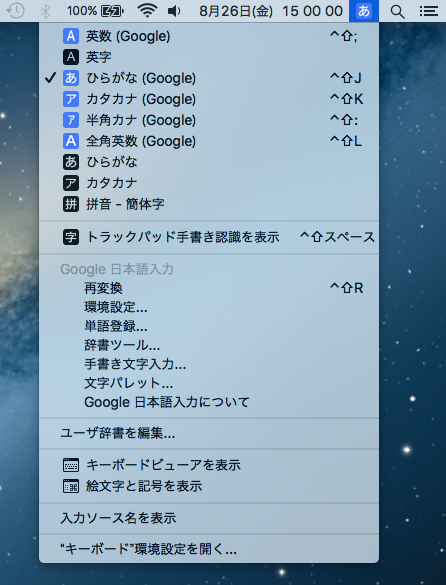The image size is (446, 585).
Task: Close the input source menu via あ icon
Action: pos(364,11)
